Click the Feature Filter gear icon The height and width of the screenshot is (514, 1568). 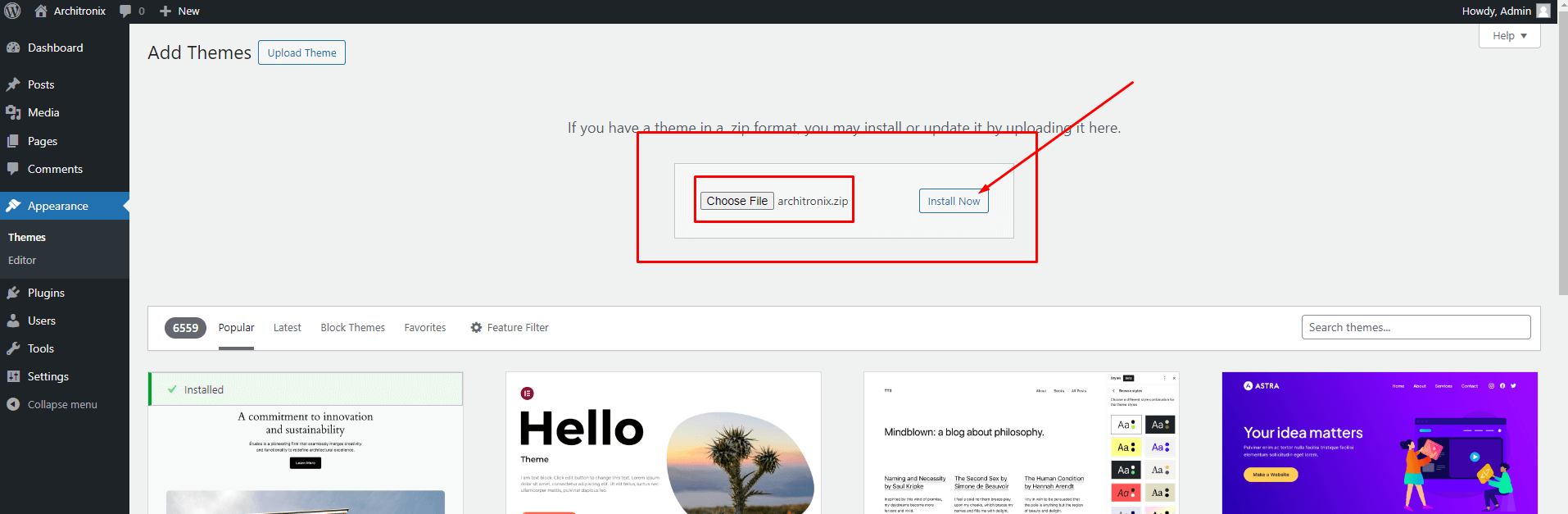pos(476,327)
